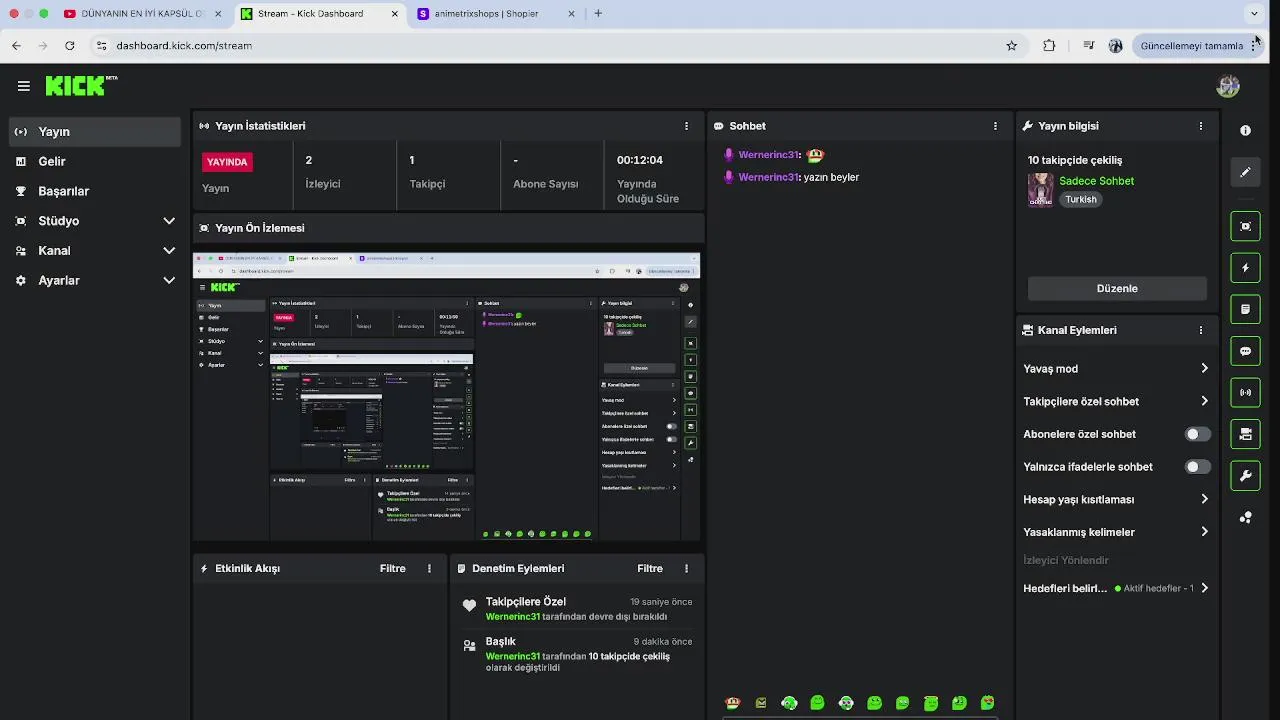Select Yayın in the sidebar
This screenshot has width=1280, height=720.
pos(94,131)
